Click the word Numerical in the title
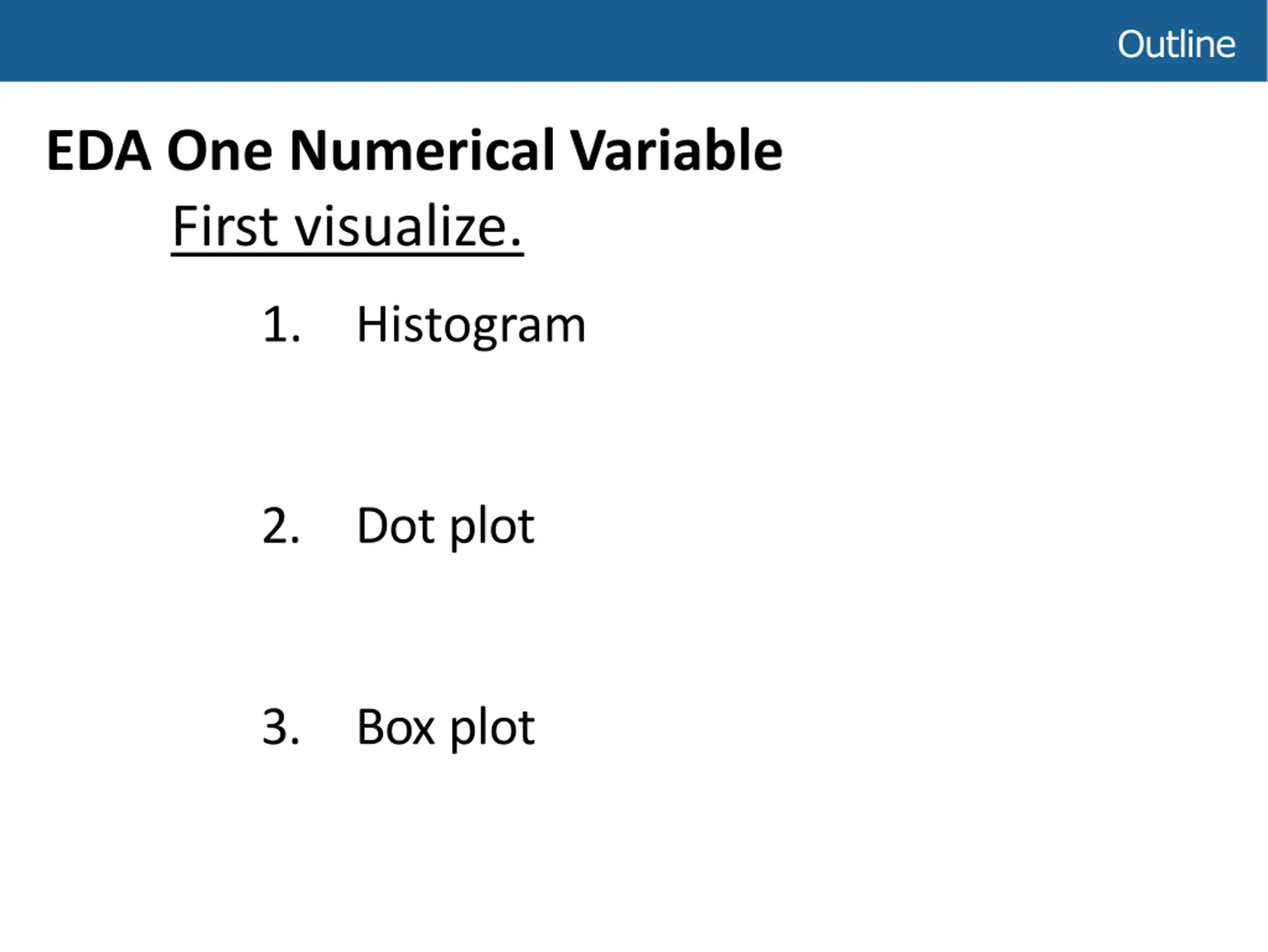This screenshot has width=1268, height=952. pyautogui.click(x=423, y=151)
